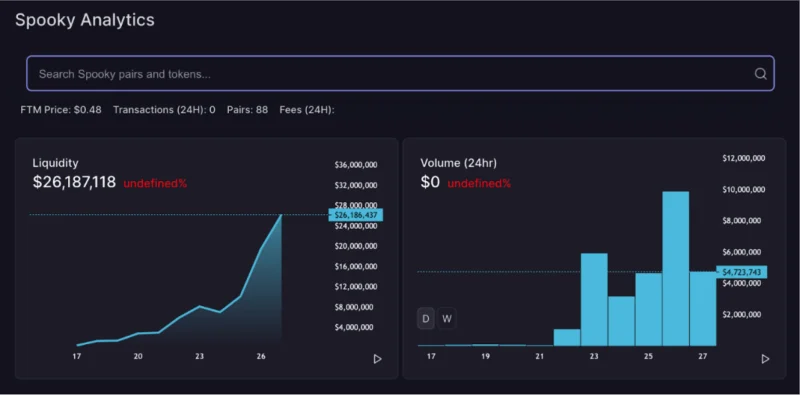Click the Volume (24hr) chart title
800x395 pixels.
459,163
